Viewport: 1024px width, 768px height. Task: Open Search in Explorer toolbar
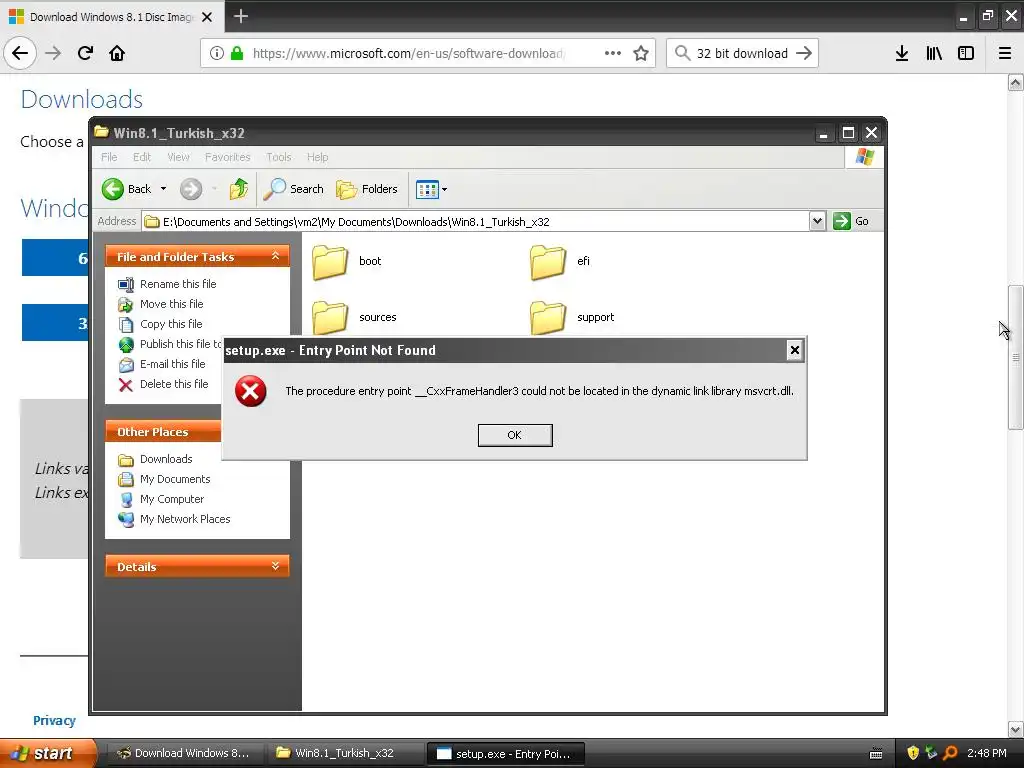(293, 189)
